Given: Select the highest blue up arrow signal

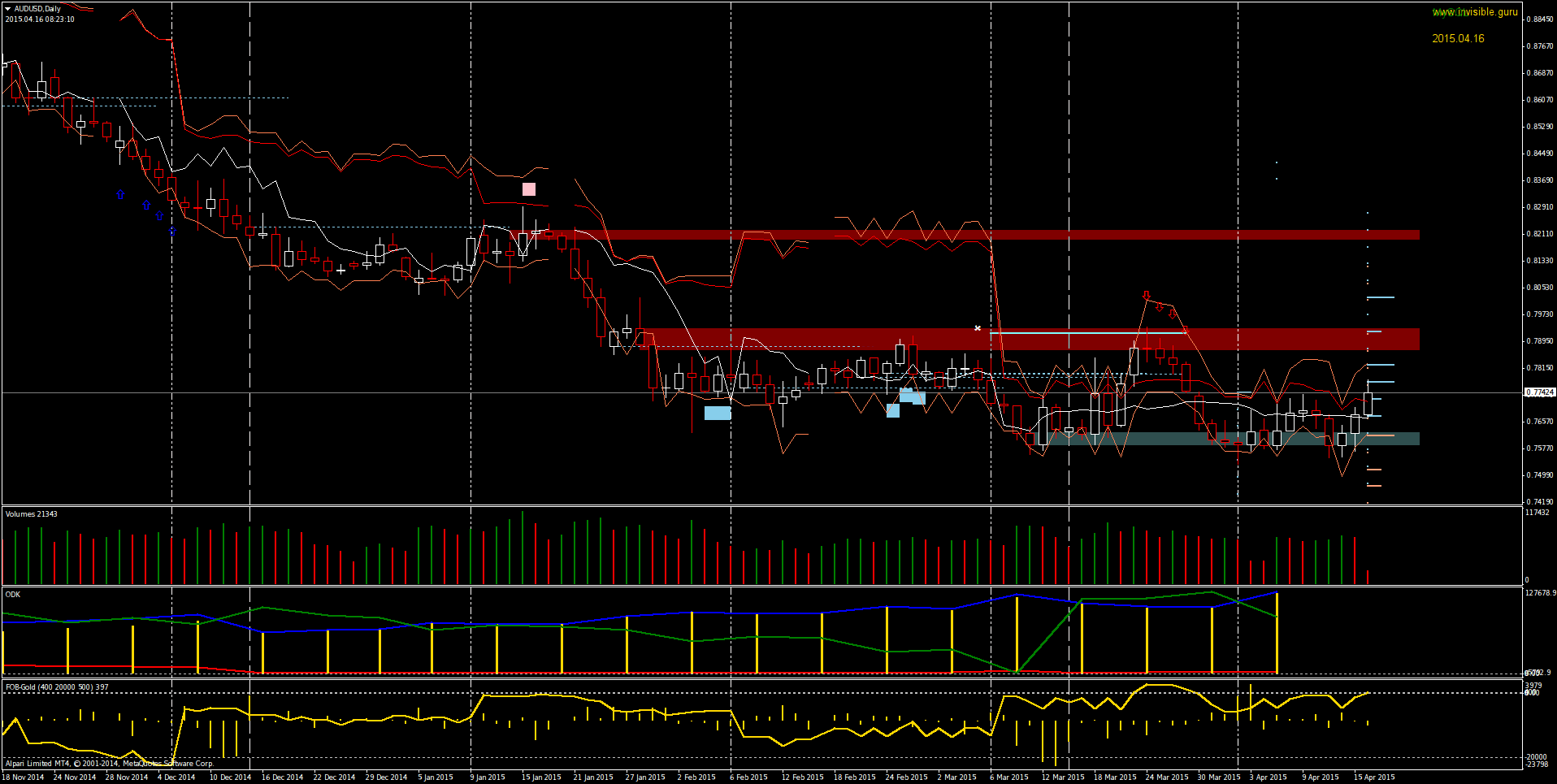Looking at the screenshot, I should pyautogui.click(x=120, y=195).
